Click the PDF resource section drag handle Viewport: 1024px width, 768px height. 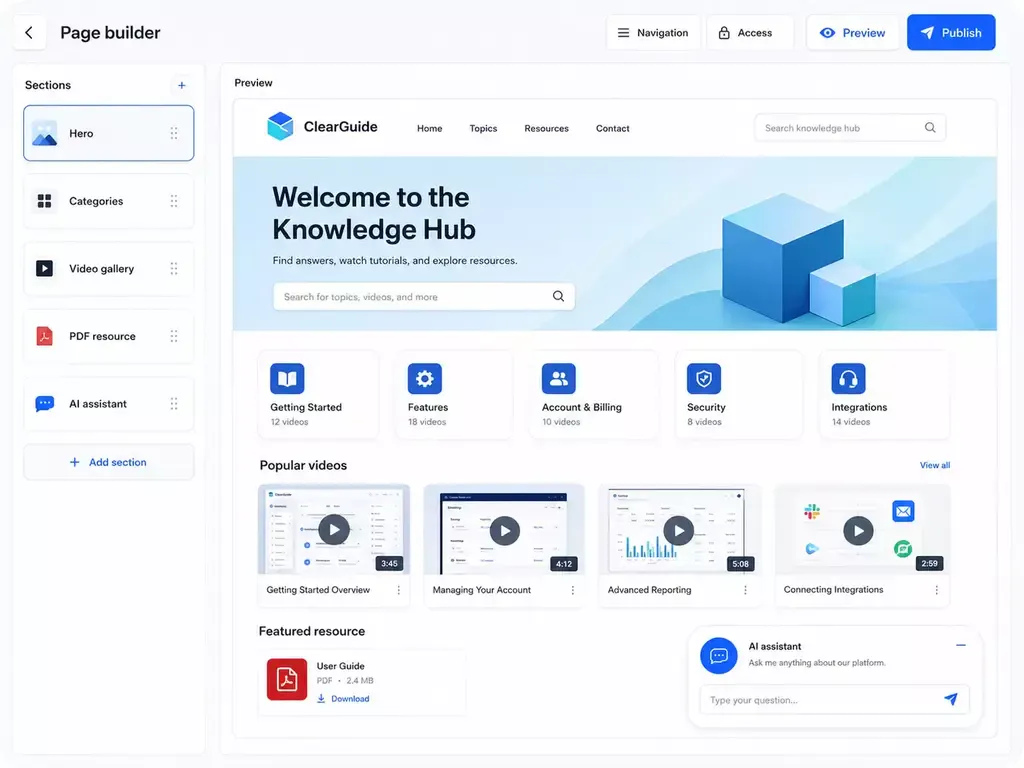click(174, 336)
